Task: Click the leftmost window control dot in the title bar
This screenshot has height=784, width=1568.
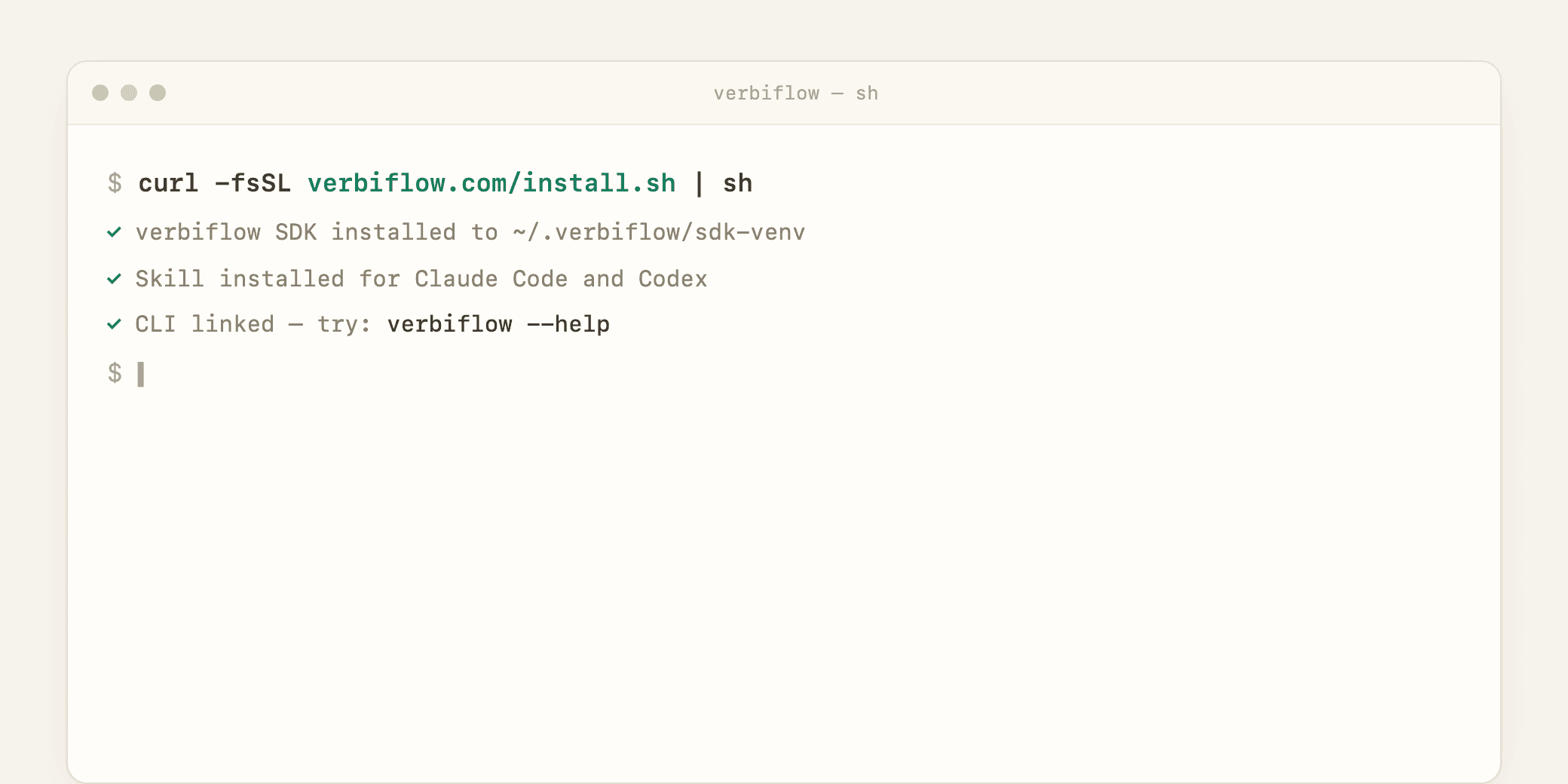Action: [100, 93]
